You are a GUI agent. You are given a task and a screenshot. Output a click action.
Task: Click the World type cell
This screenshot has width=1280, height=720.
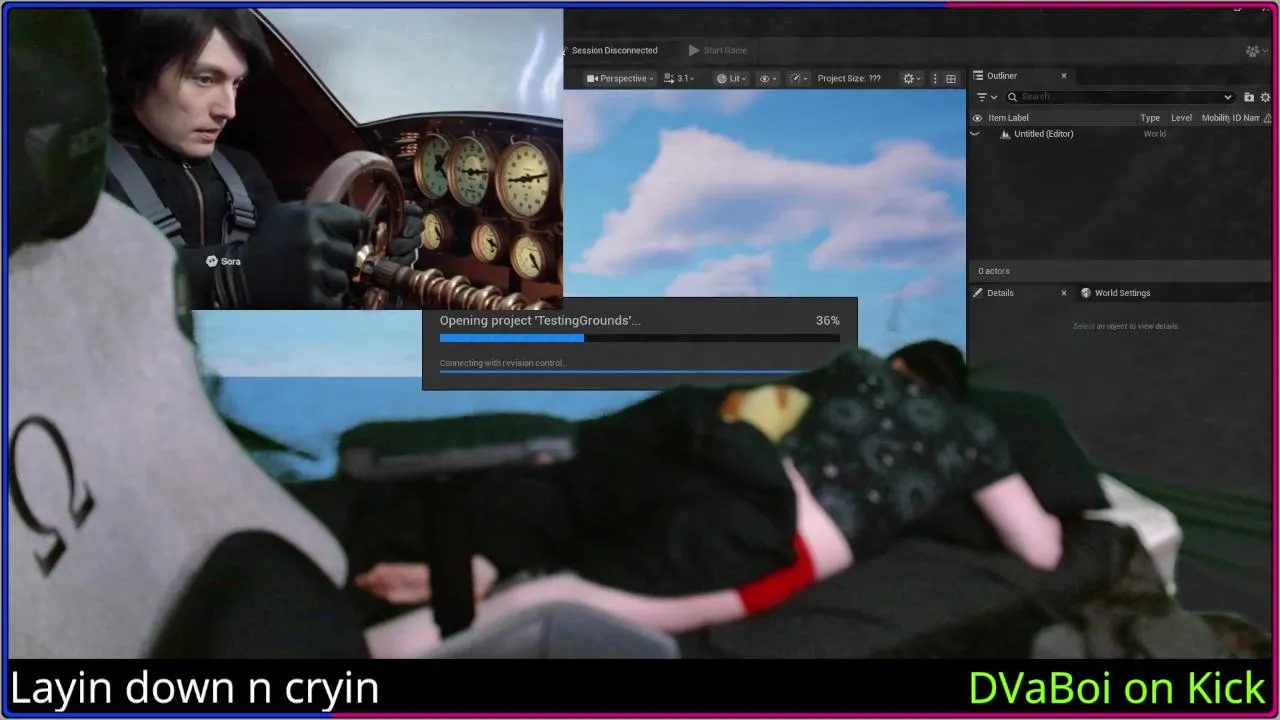1154,134
